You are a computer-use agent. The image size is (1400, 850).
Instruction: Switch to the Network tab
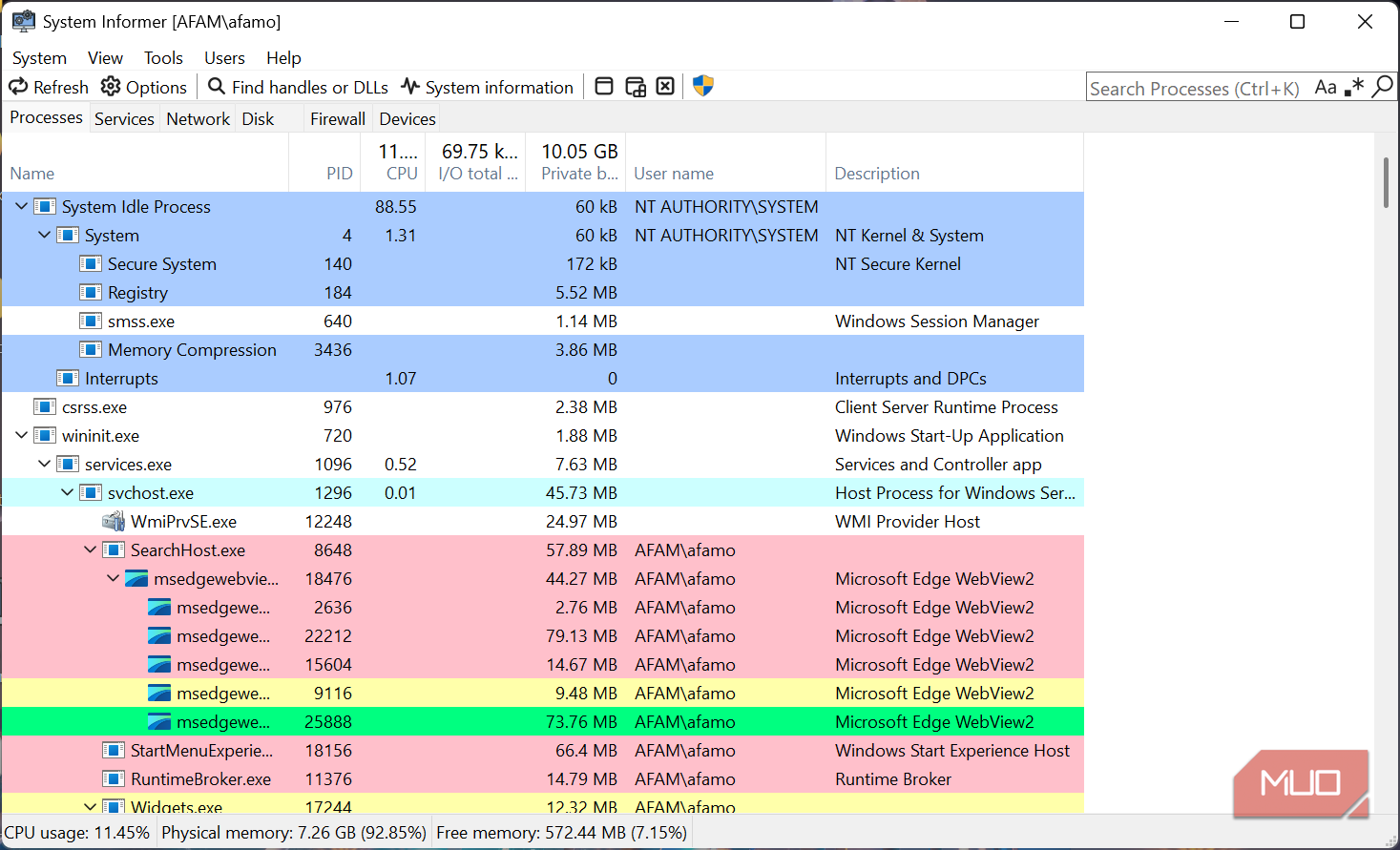coord(198,119)
